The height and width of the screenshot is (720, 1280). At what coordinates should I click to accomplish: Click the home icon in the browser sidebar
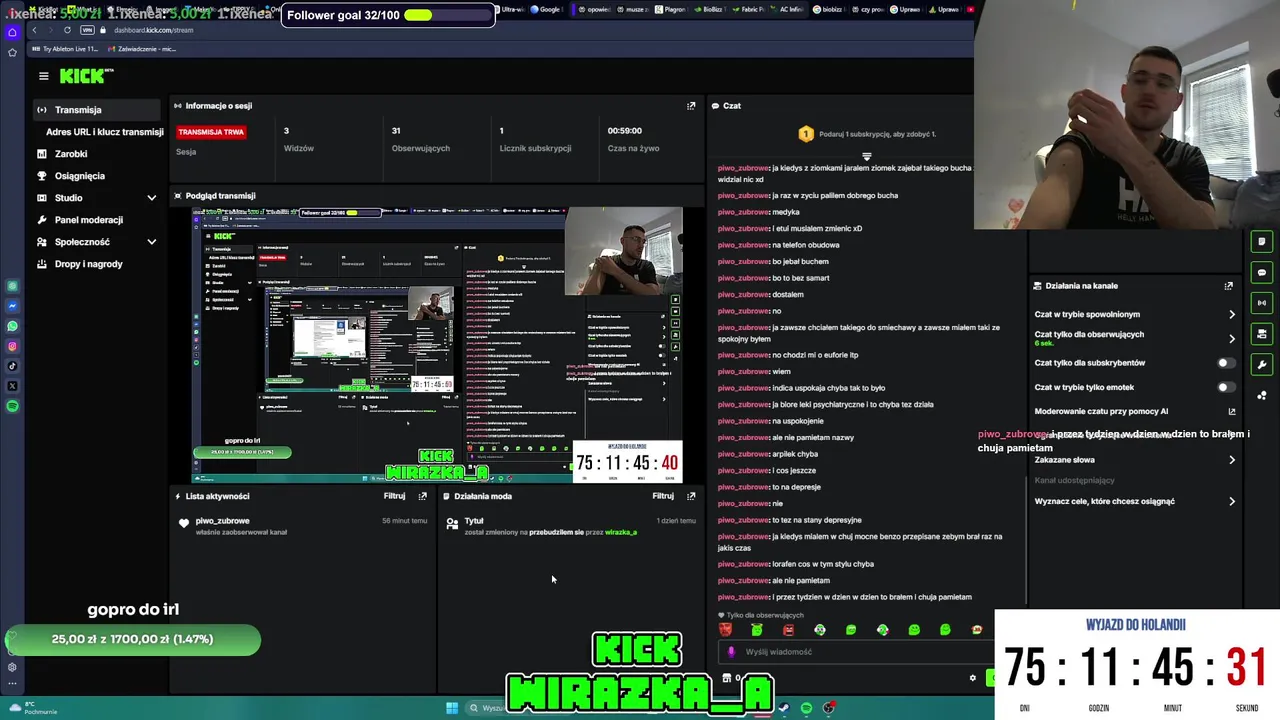[x=12, y=32]
